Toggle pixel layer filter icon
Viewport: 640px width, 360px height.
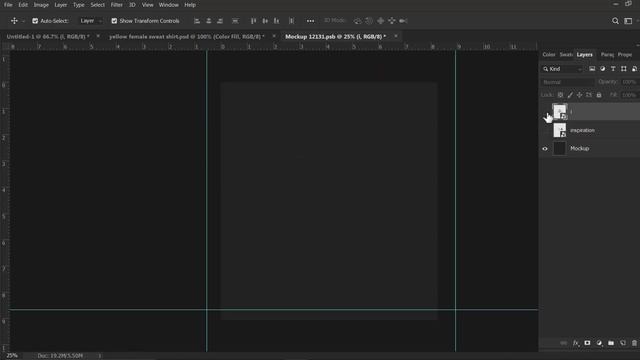tap(592, 69)
